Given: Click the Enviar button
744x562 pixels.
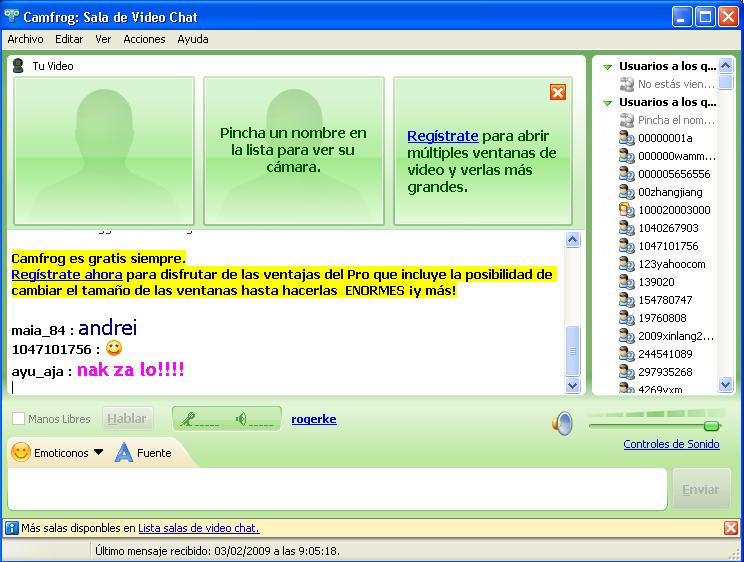Looking at the screenshot, I should (x=701, y=489).
